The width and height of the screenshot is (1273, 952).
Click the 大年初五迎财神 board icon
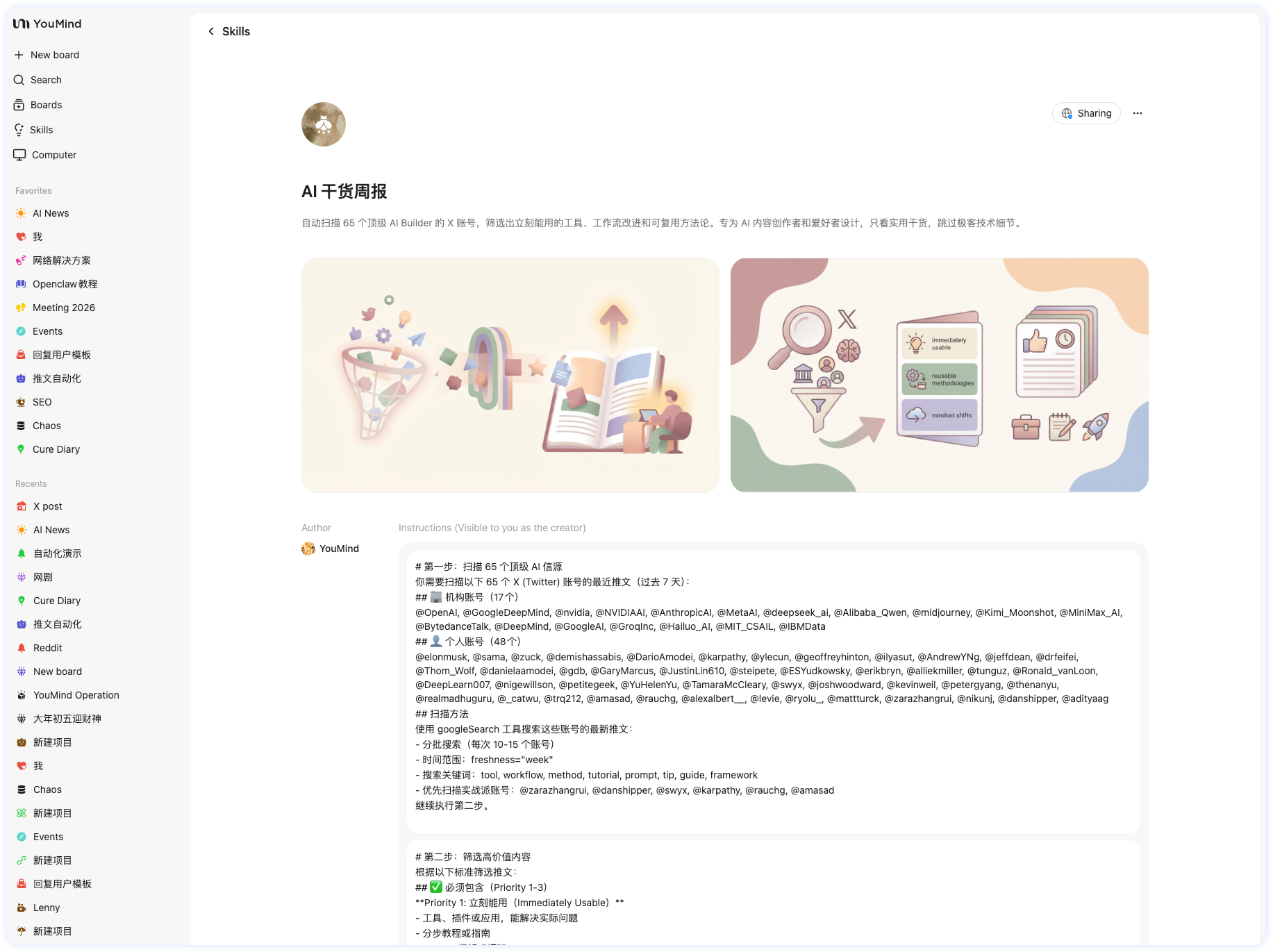[22, 719]
